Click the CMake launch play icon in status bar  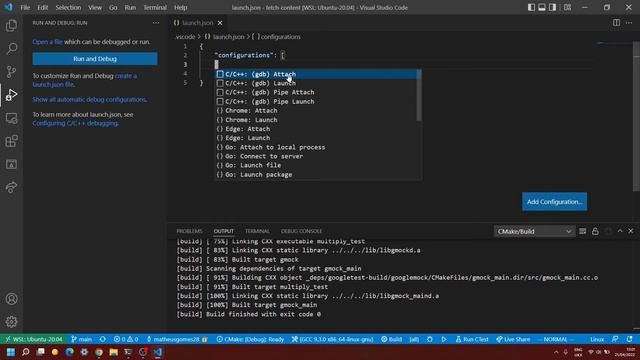point(444,339)
